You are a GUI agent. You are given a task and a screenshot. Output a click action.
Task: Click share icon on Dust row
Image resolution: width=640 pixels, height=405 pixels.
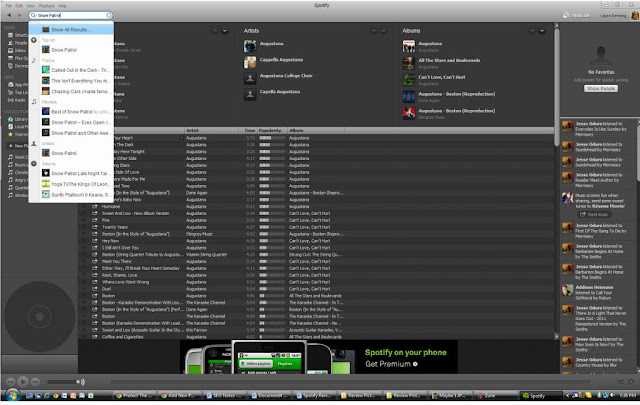[95, 289]
